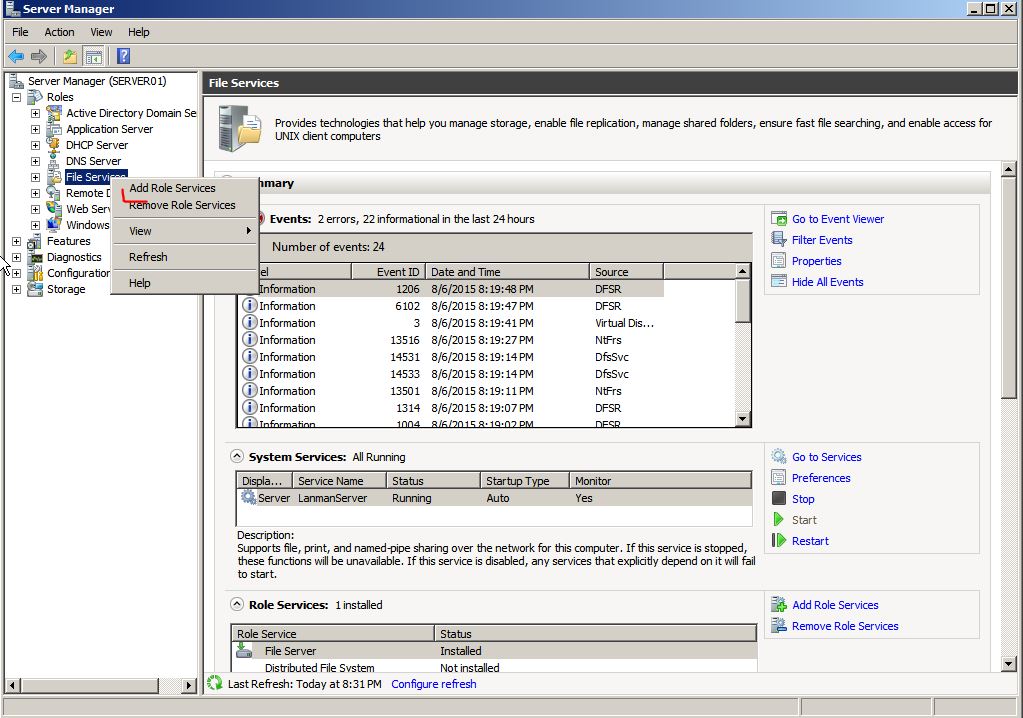1023x718 pixels.
Task: Expand the DHCP Server node
Action: click(x=35, y=145)
